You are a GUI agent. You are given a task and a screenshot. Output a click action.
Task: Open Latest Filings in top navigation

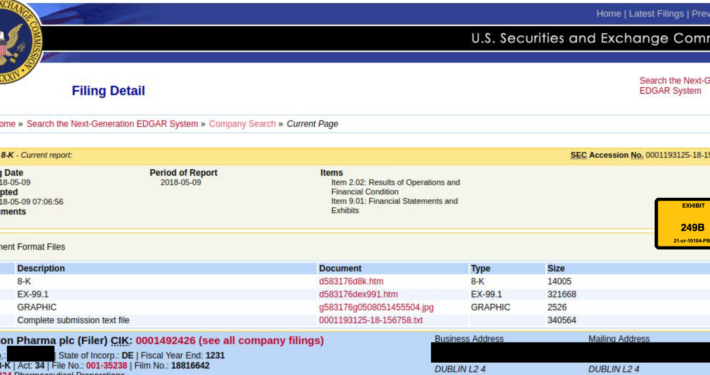(656, 14)
